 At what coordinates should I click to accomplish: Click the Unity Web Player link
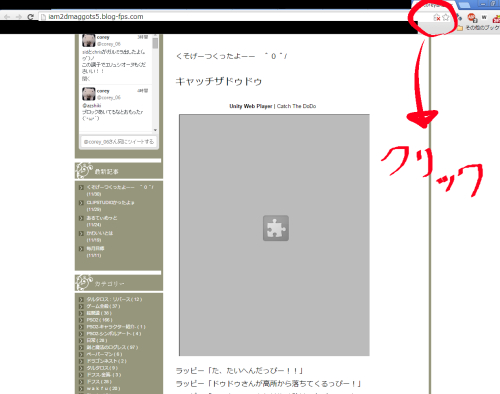point(251,106)
